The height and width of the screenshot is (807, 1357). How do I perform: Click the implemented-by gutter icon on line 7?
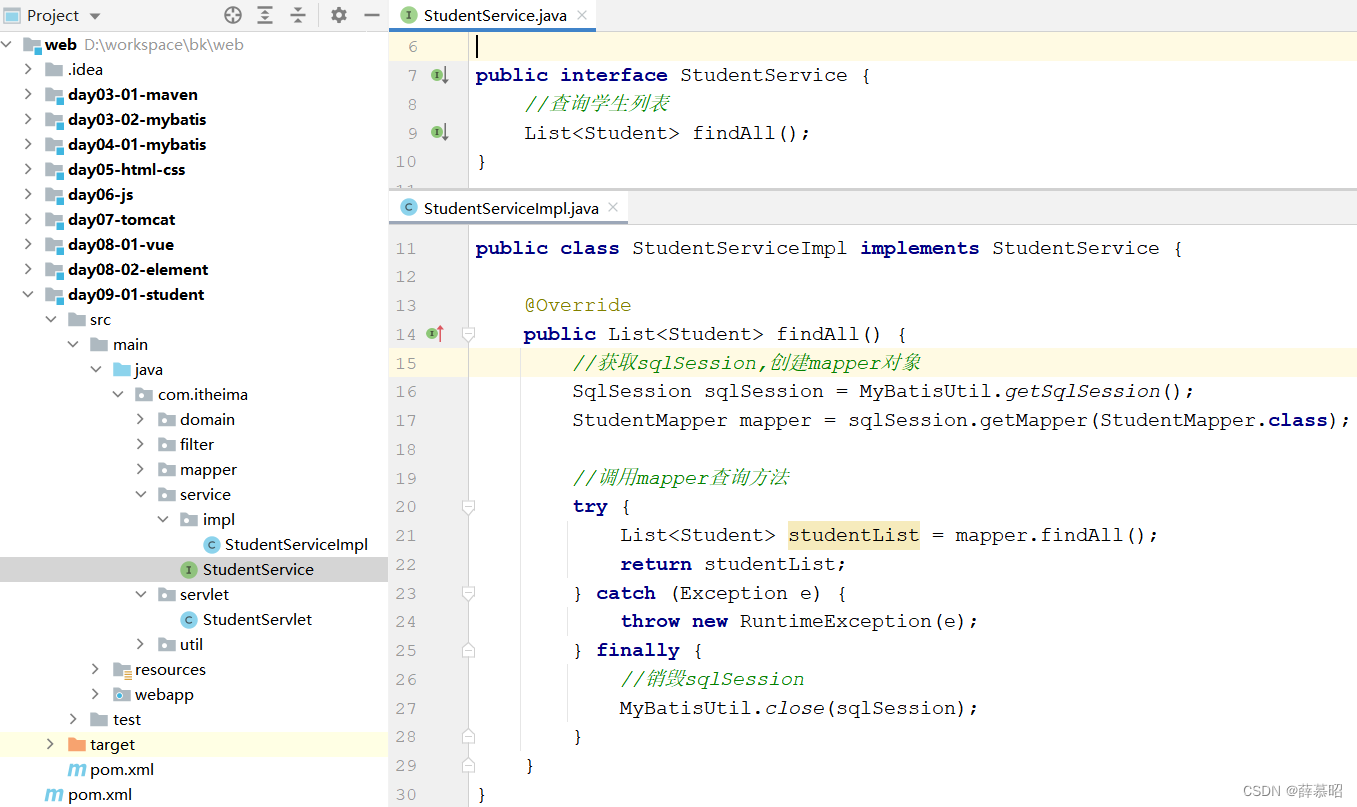[439, 75]
